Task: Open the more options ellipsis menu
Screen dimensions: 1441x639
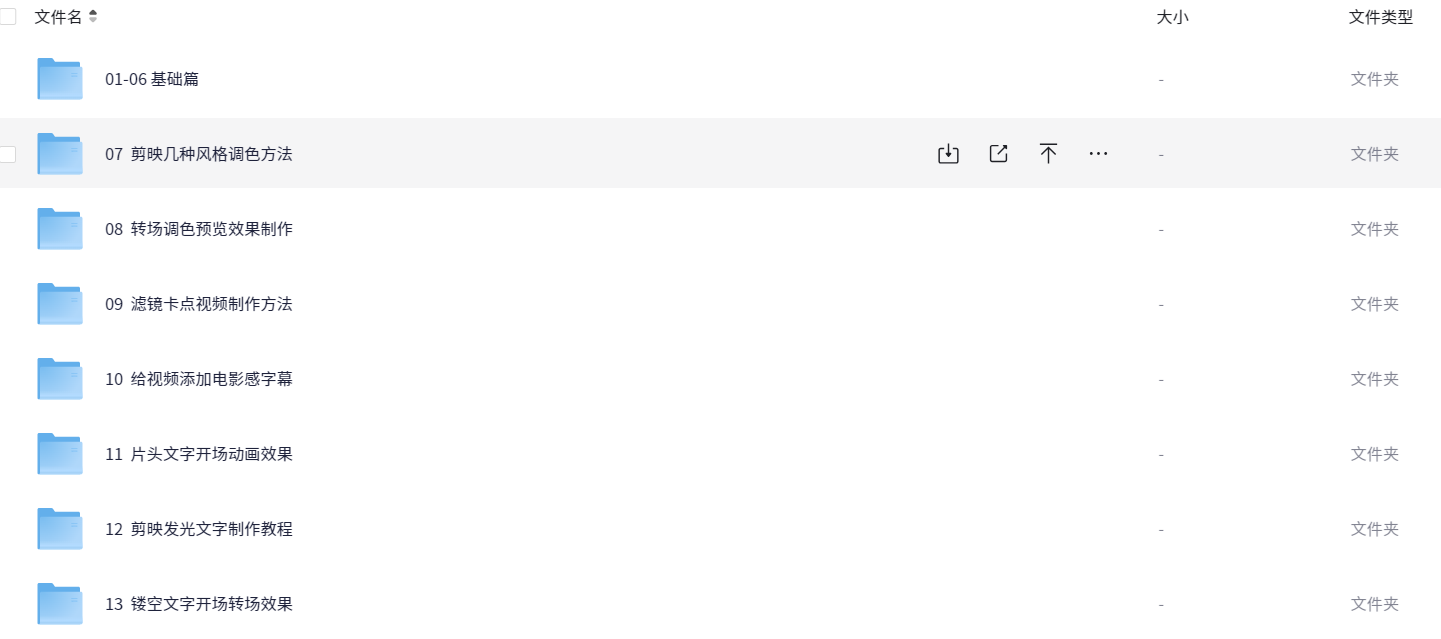Action: tap(1098, 154)
